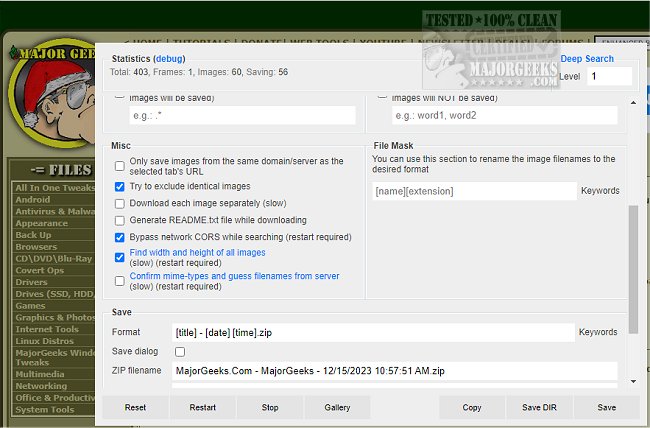This screenshot has width=650, height=428.
Task: Click the options panel scrollbar thumb
Action: 633,269
